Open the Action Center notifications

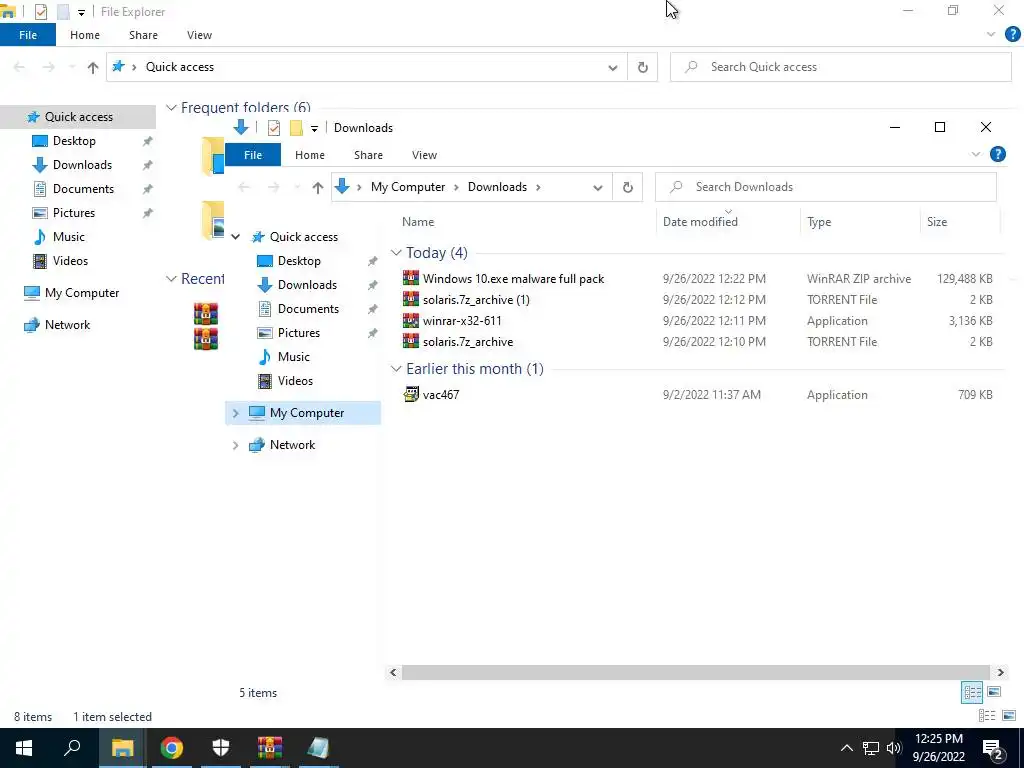(x=993, y=748)
